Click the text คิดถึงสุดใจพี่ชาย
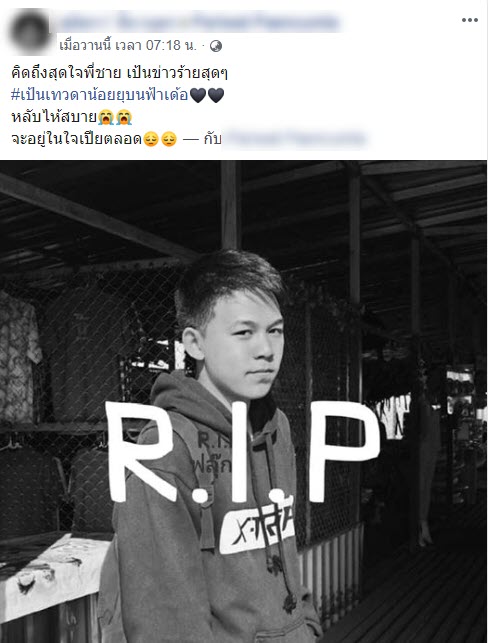 [x=66, y=73]
